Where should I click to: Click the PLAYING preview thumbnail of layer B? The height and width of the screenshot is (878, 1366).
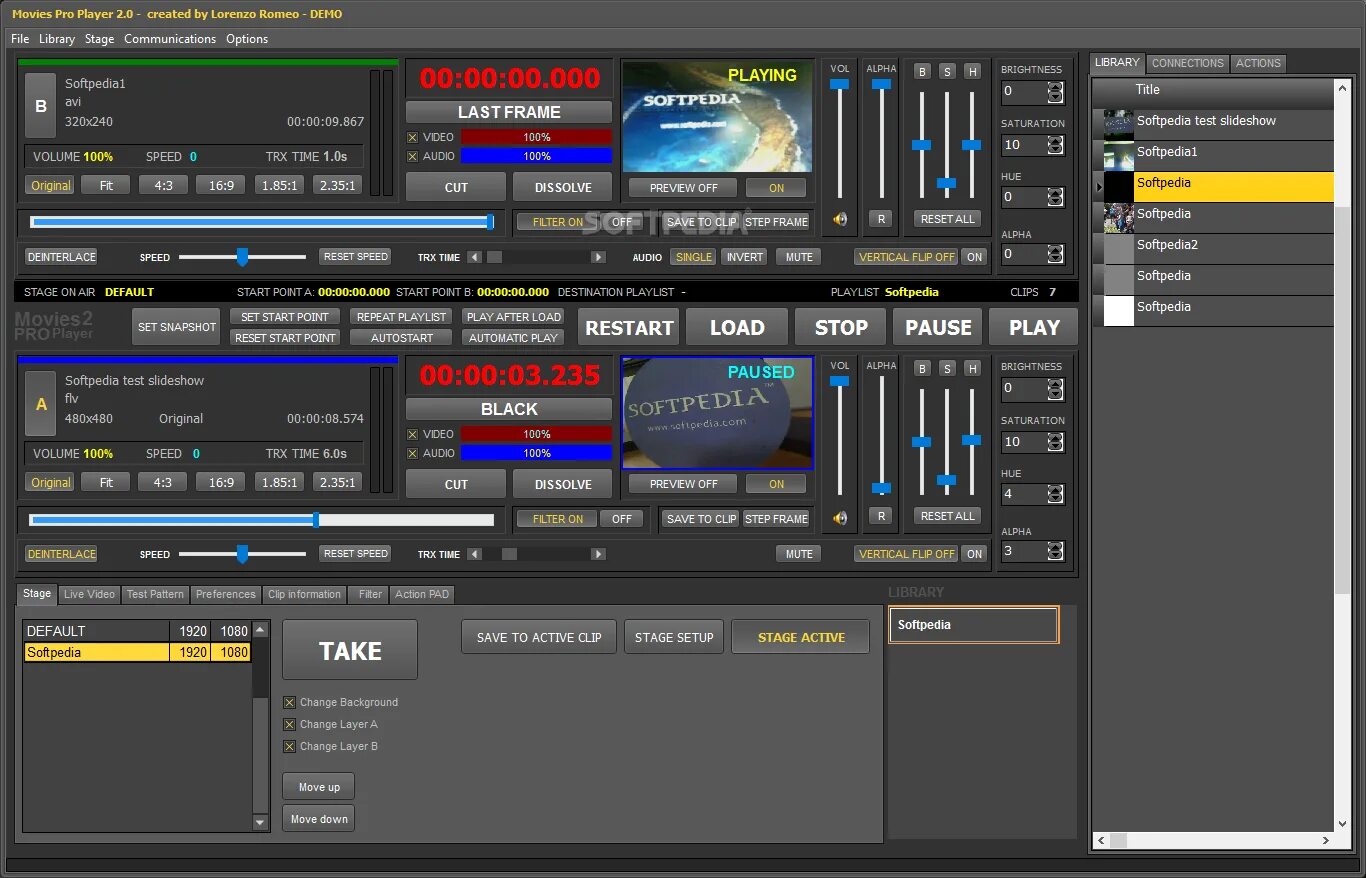717,116
